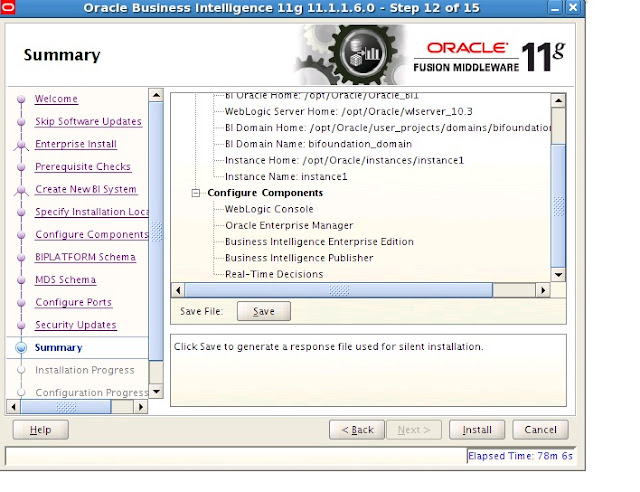Click the navigation panel vertical scrollbar thumb
The height and width of the screenshot is (492, 640).
coord(156,231)
